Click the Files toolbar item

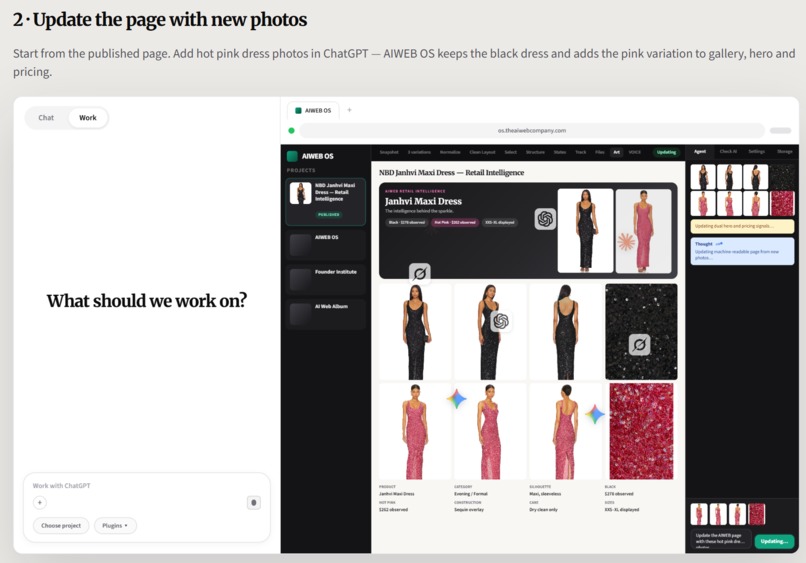point(599,152)
